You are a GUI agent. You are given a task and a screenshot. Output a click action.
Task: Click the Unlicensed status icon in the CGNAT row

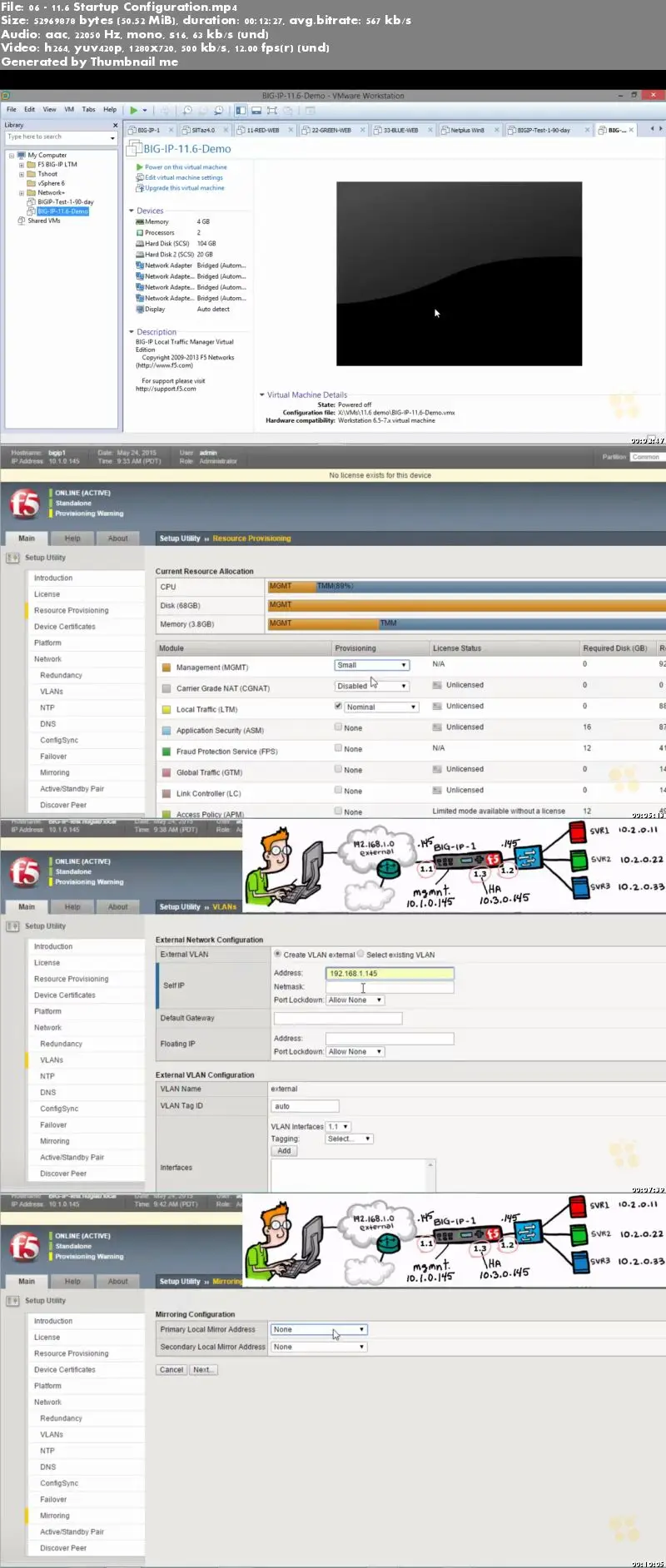[437, 685]
